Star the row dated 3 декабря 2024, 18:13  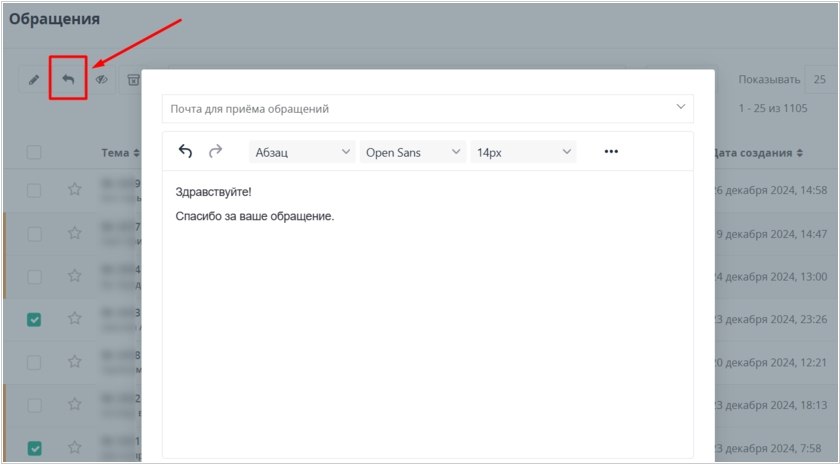point(74,404)
